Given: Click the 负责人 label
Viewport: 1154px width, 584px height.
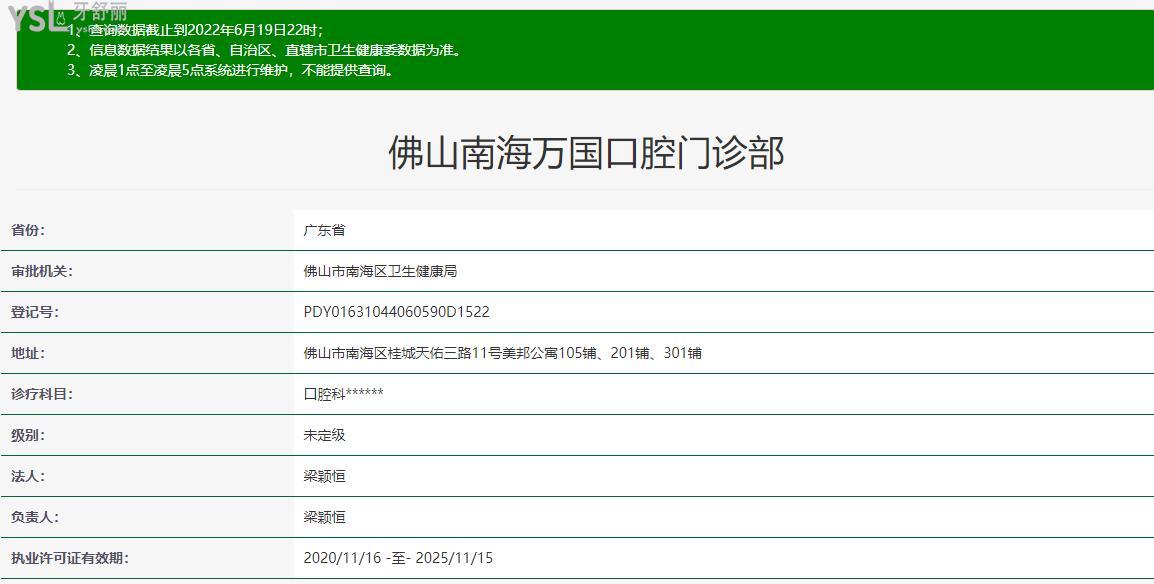Looking at the screenshot, I should 35,518.
